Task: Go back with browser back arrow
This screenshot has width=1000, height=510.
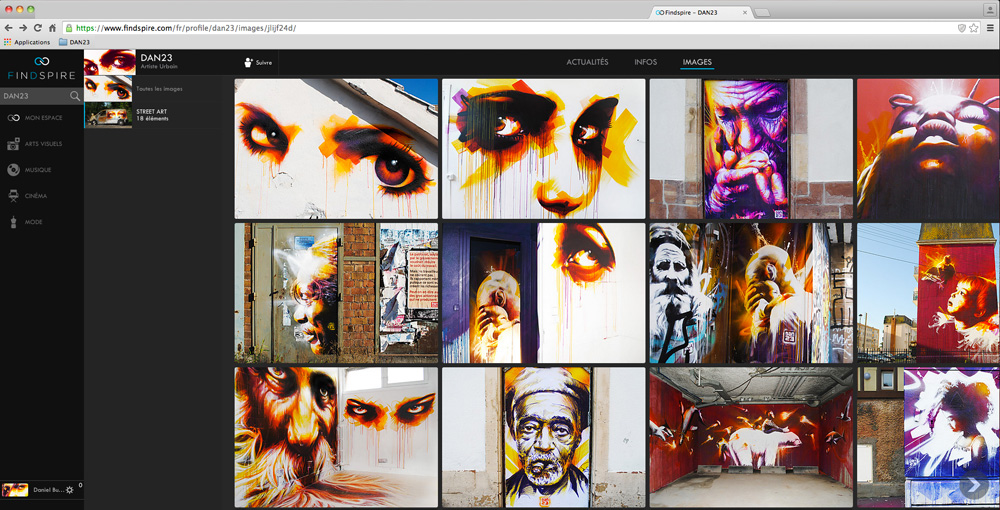Action: pos(9,28)
